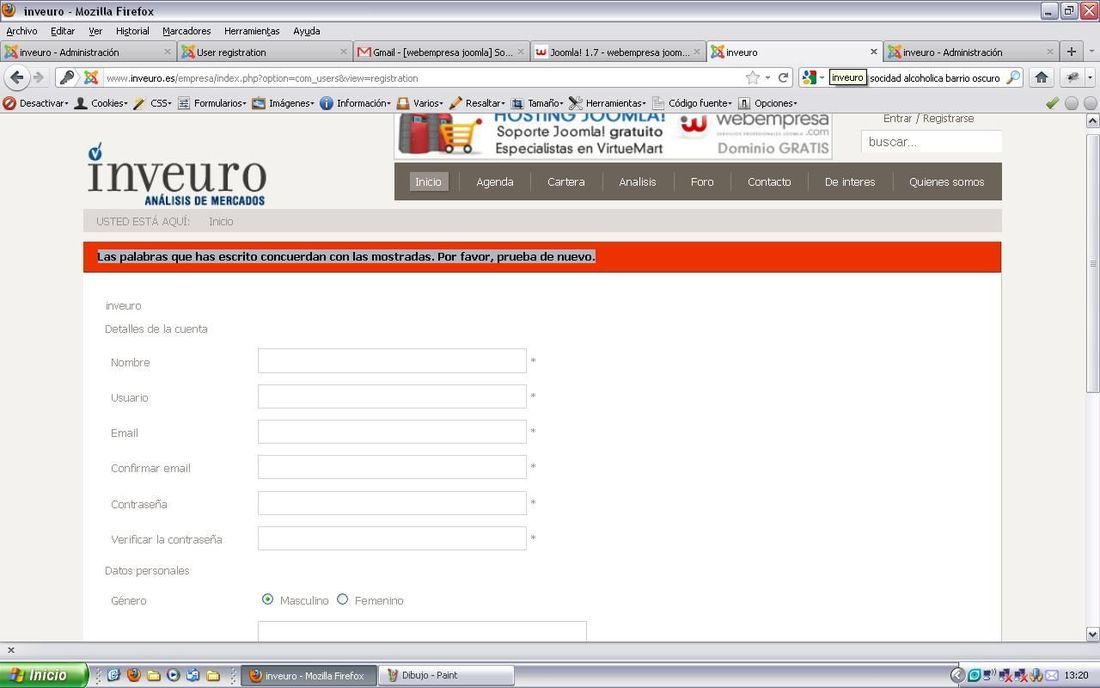The height and width of the screenshot is (688, 1100).
Task: Expand the Formularios toolbar menu
Action: click(x=212, y=103)
